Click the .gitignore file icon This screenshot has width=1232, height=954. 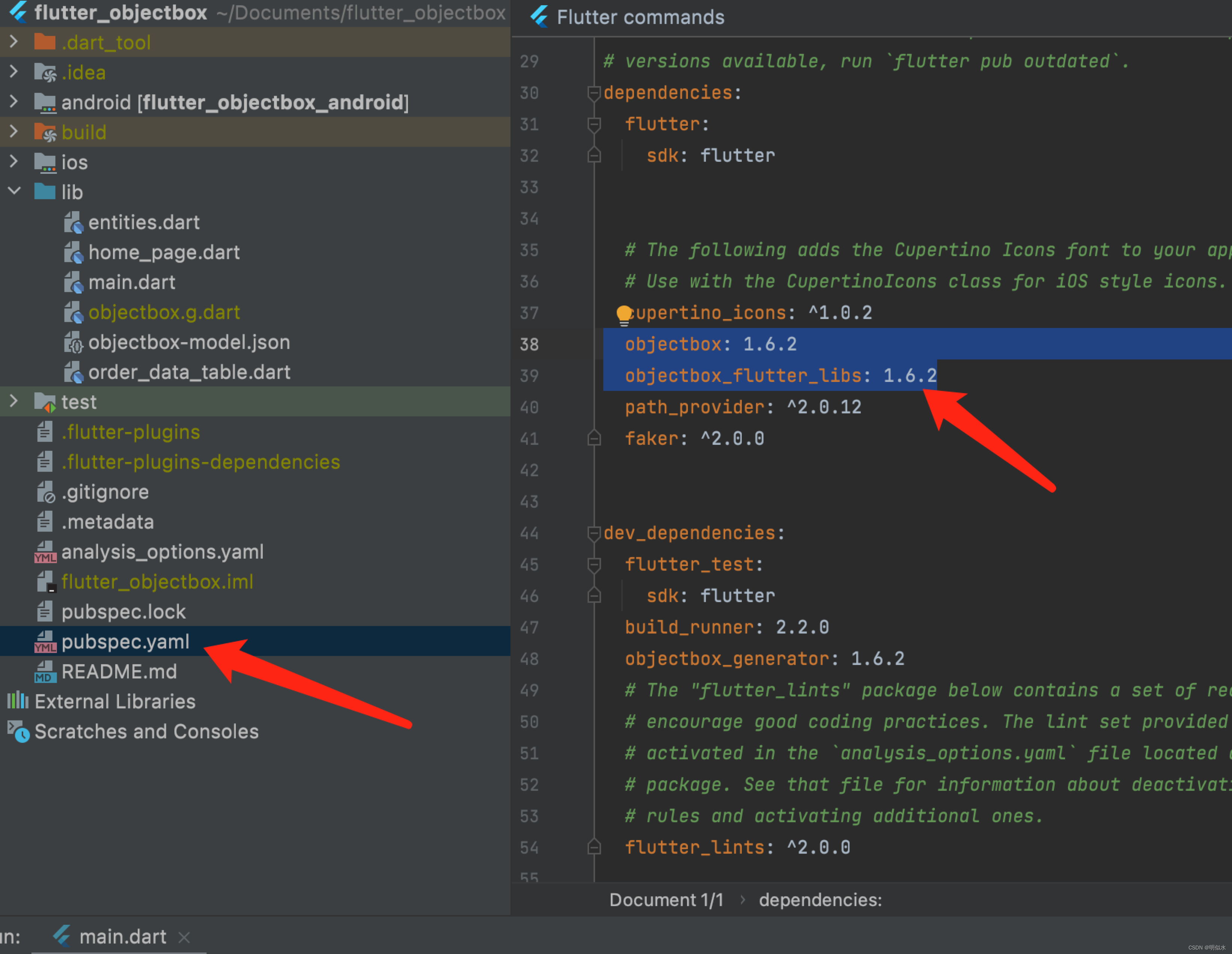tap(45, 492)
